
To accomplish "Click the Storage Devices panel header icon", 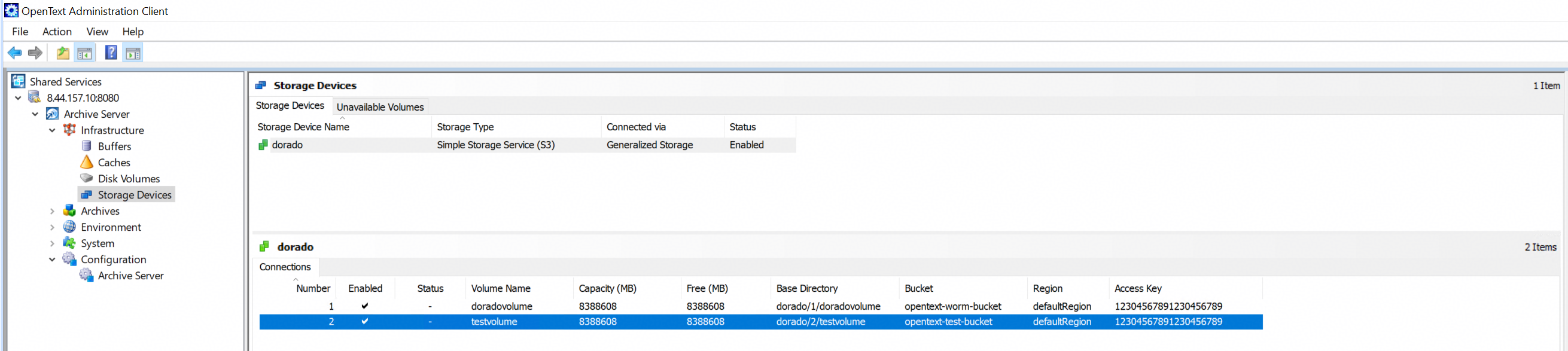I will [260, 85].
